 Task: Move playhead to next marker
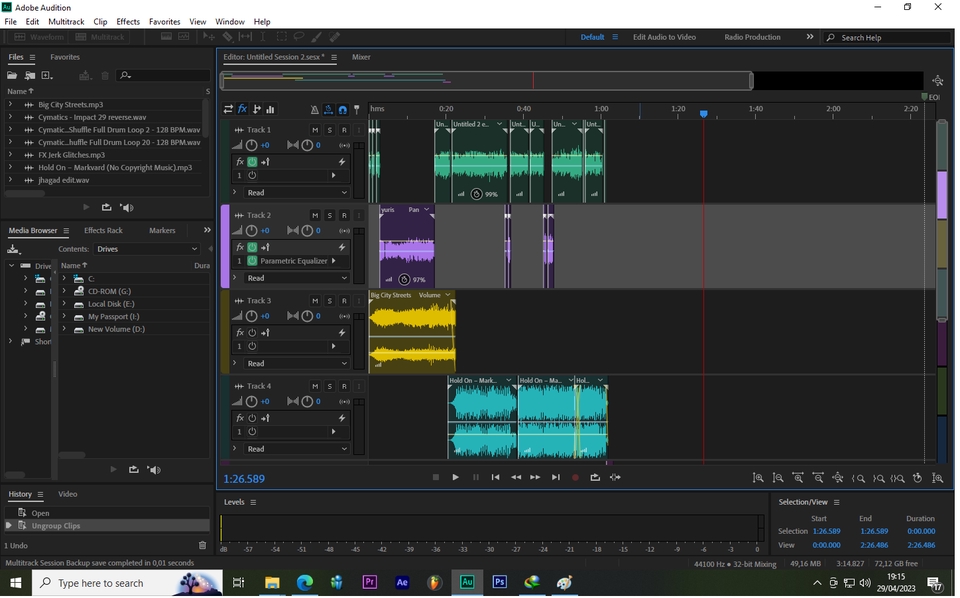point(555,477)
